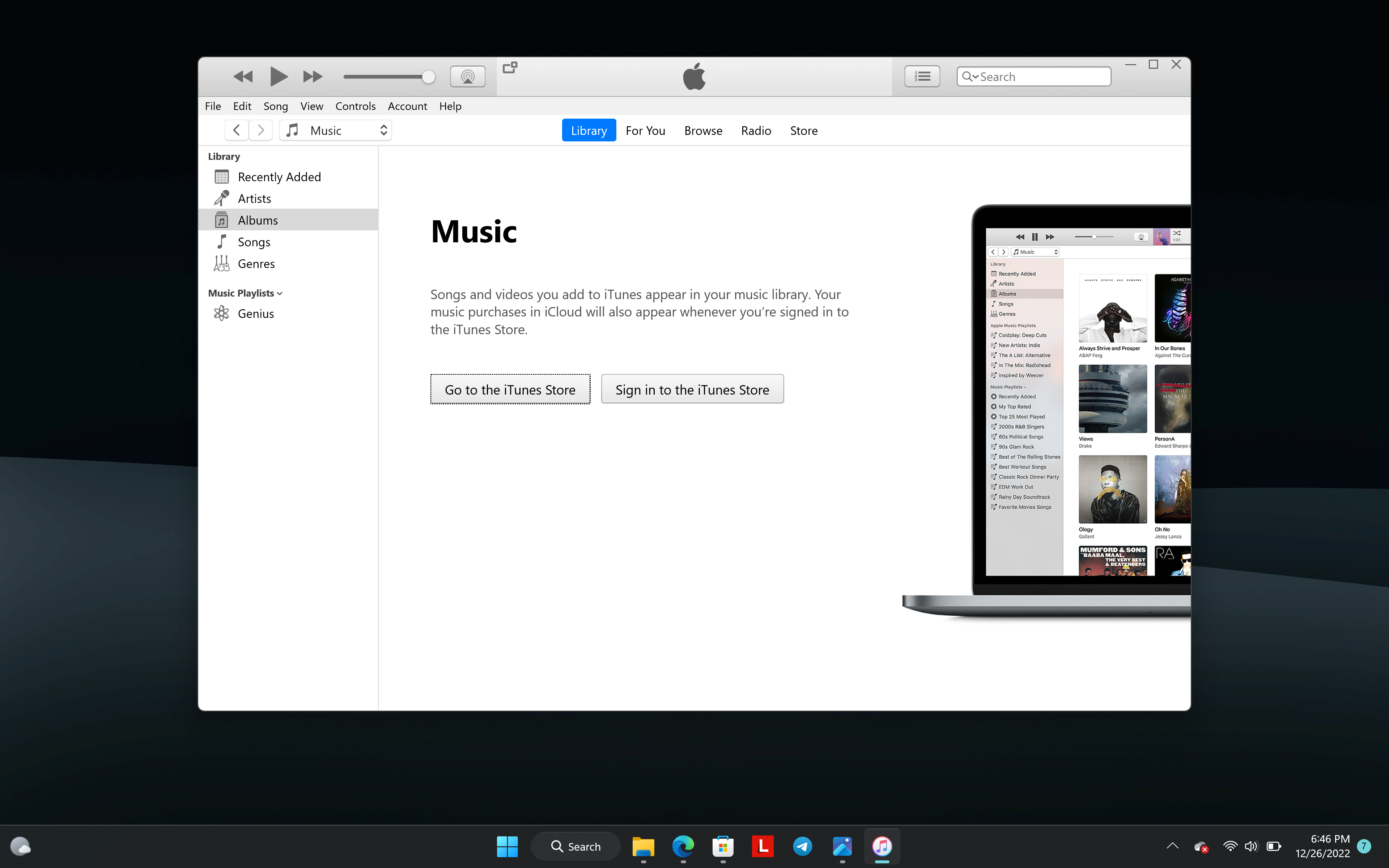Select the Browse tab
The height and width of the screenshot is (868, 1389).
(x=703, y=130)
